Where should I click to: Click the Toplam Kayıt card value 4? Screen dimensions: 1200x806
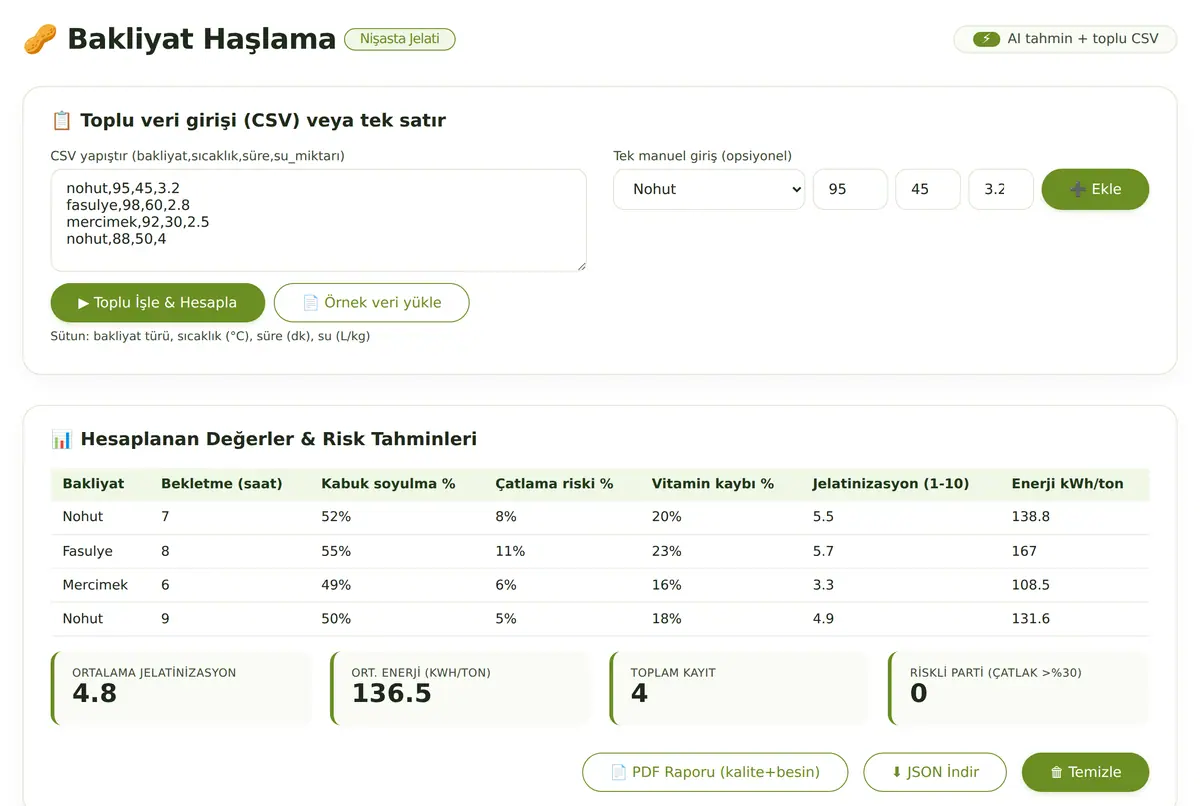[639, 693]
